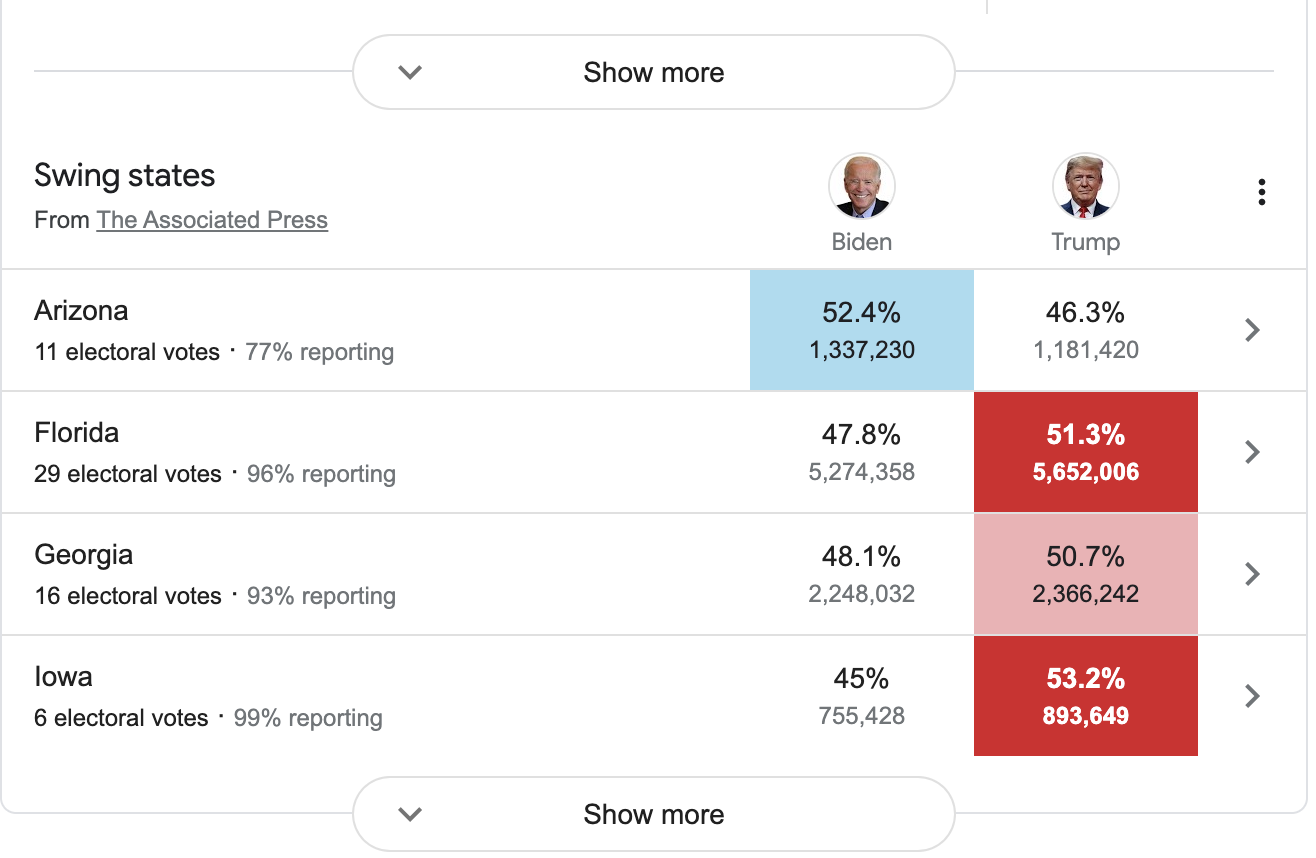
Task: Select the Florida state name
Action: pyautogui.click(x=76, y=432)
